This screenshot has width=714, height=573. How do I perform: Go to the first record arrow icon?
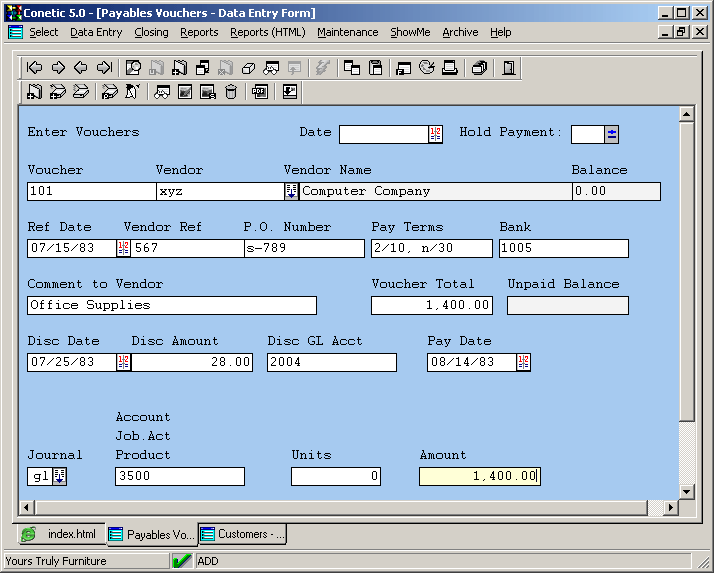point(35,68)
